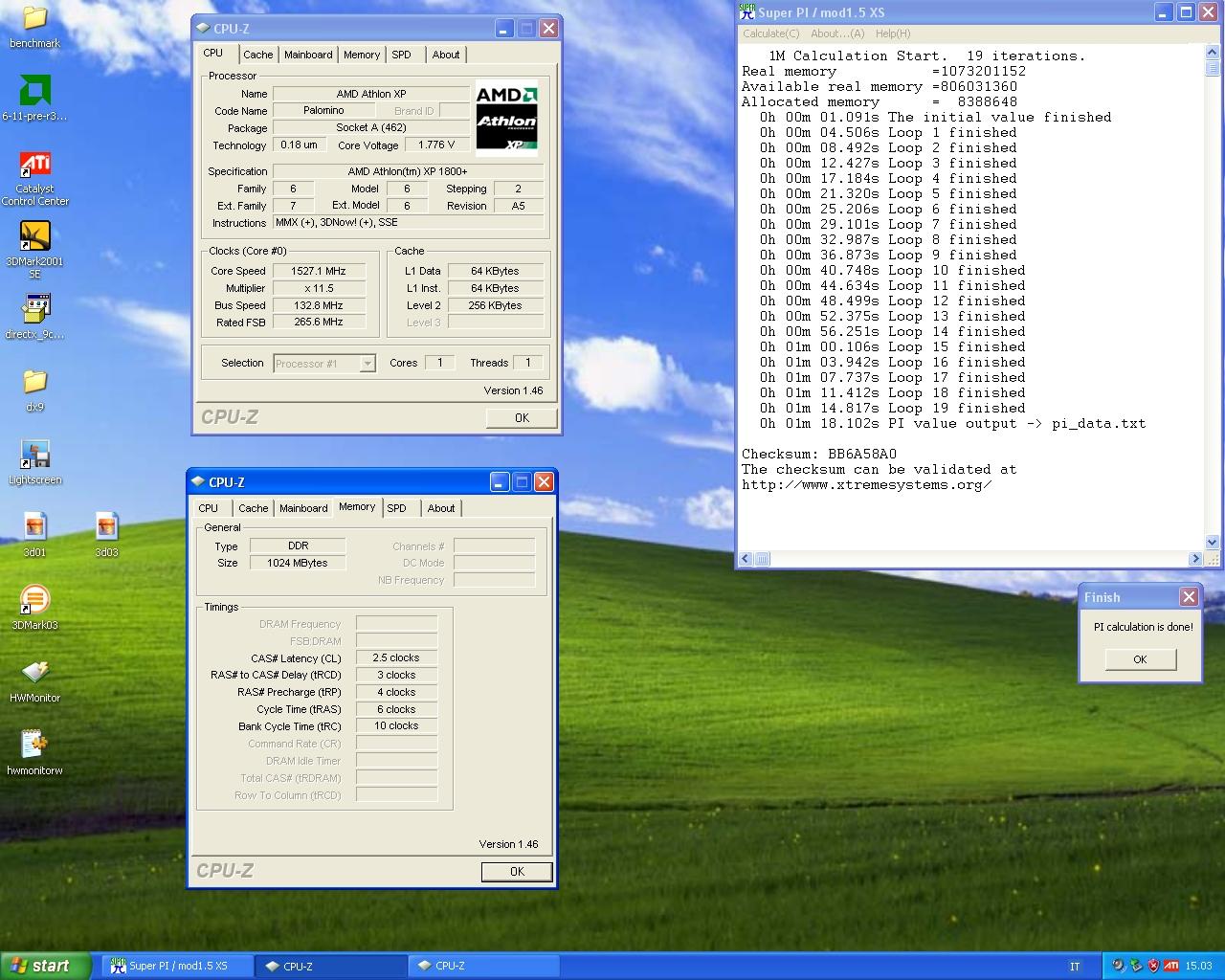Click Super PI vertical scrollbar up arrow
Screen dimensions: 1225x980
pyautogui.click(x=1212, y=53)
